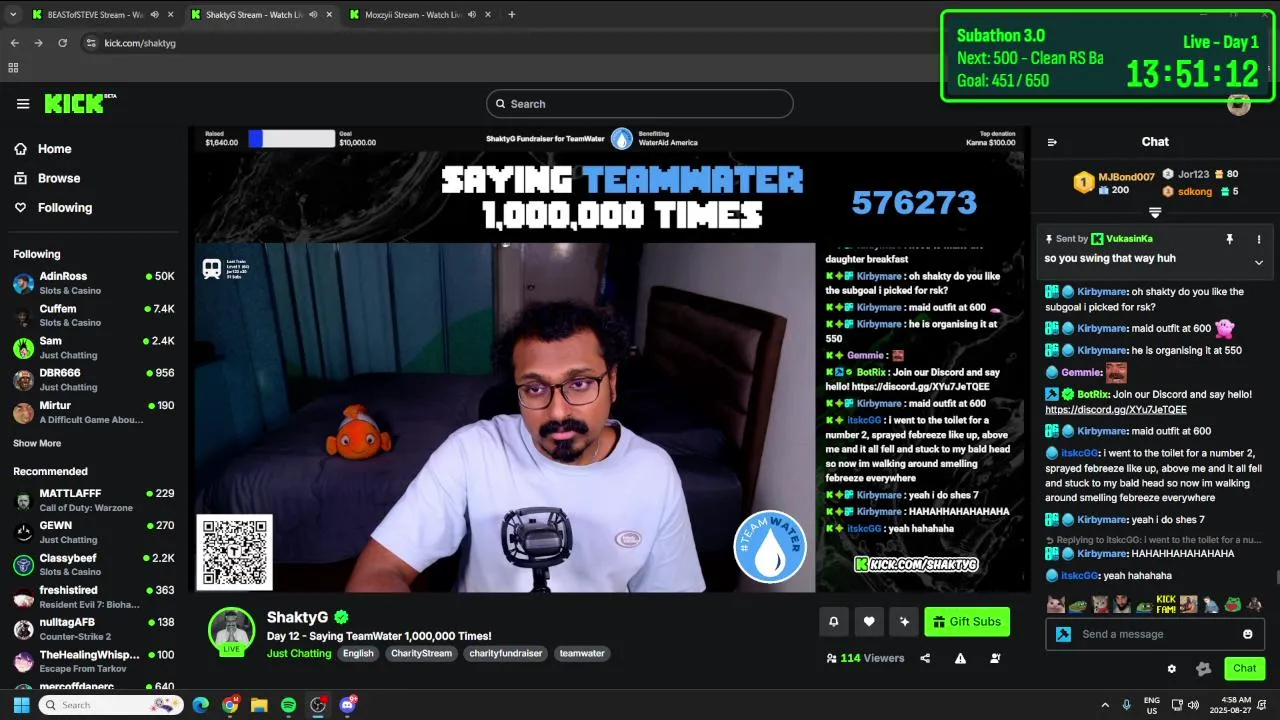
Task: Reload the page
Action: click(62, 43)
